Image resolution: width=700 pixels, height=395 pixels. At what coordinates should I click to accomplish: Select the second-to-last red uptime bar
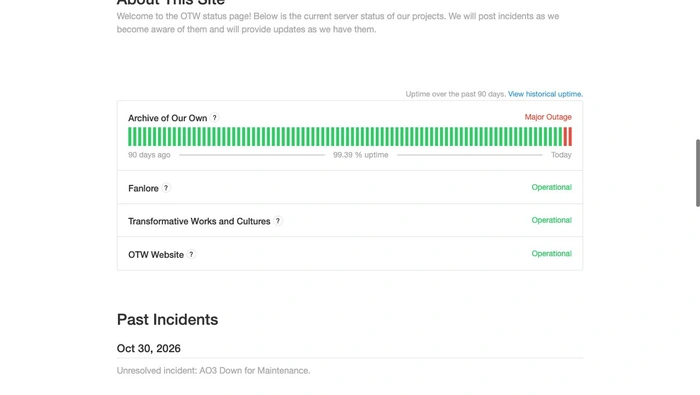(565, 137)
